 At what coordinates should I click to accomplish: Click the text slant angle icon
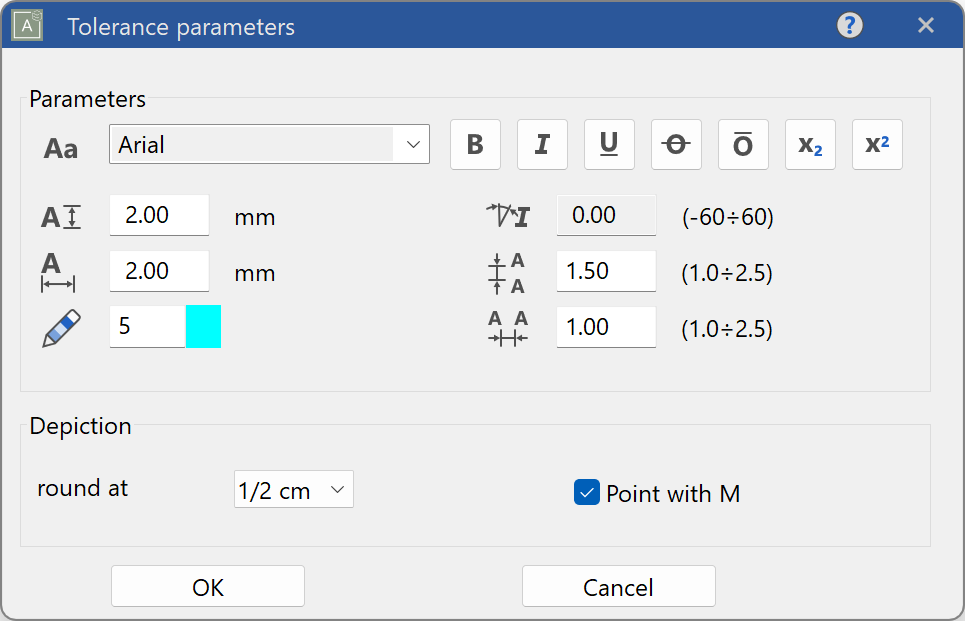[x=509, y=214]
